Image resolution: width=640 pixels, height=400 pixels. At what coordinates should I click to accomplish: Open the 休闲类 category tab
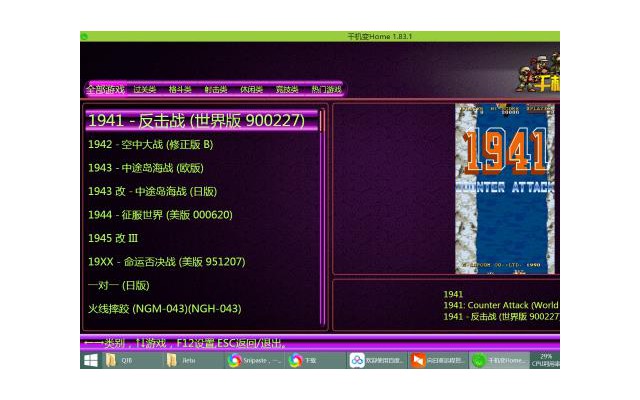[x=251, y=90]
